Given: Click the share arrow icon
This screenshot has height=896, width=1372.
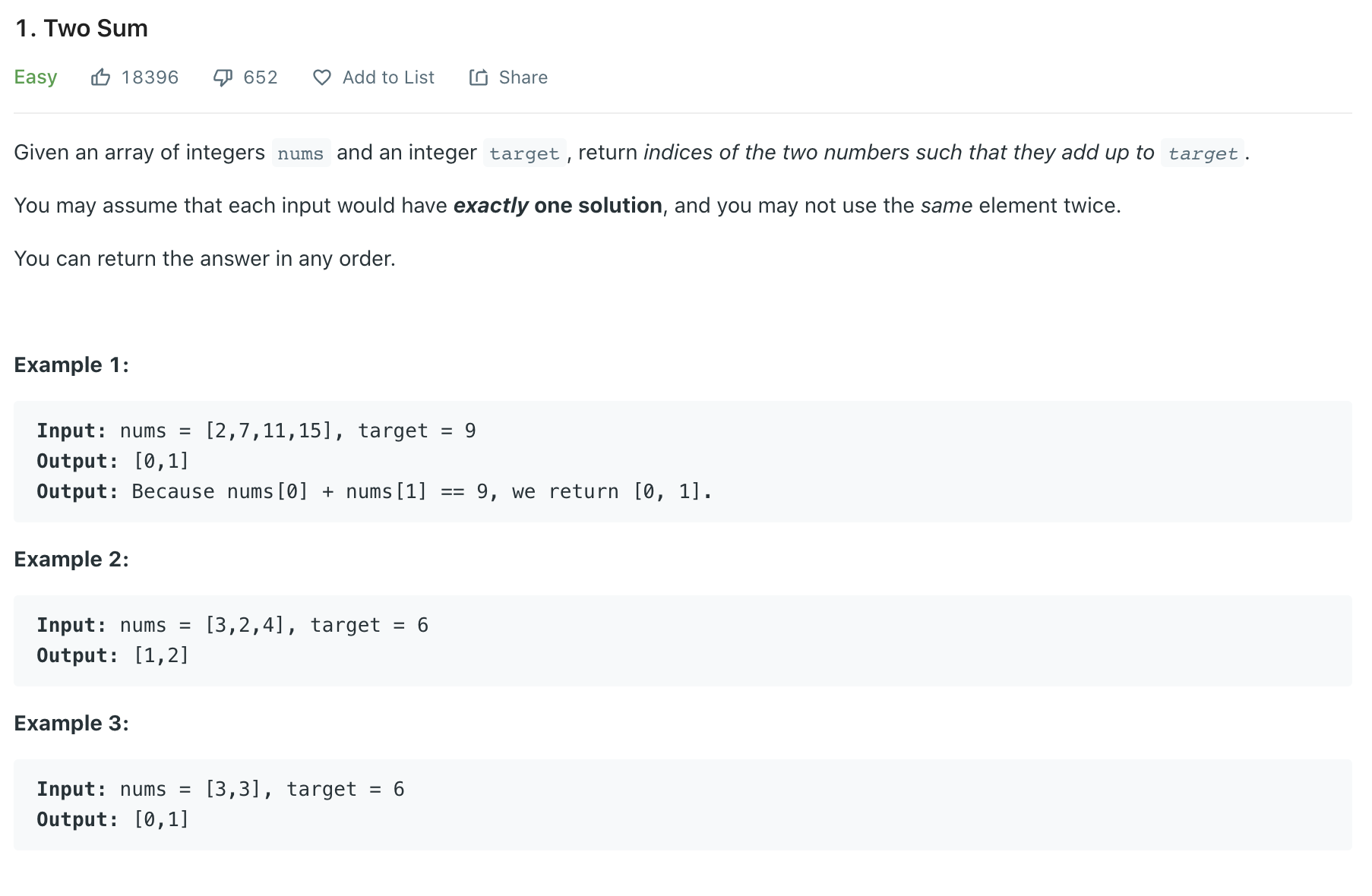Looking at the screenshot, I should click(479, 77).
